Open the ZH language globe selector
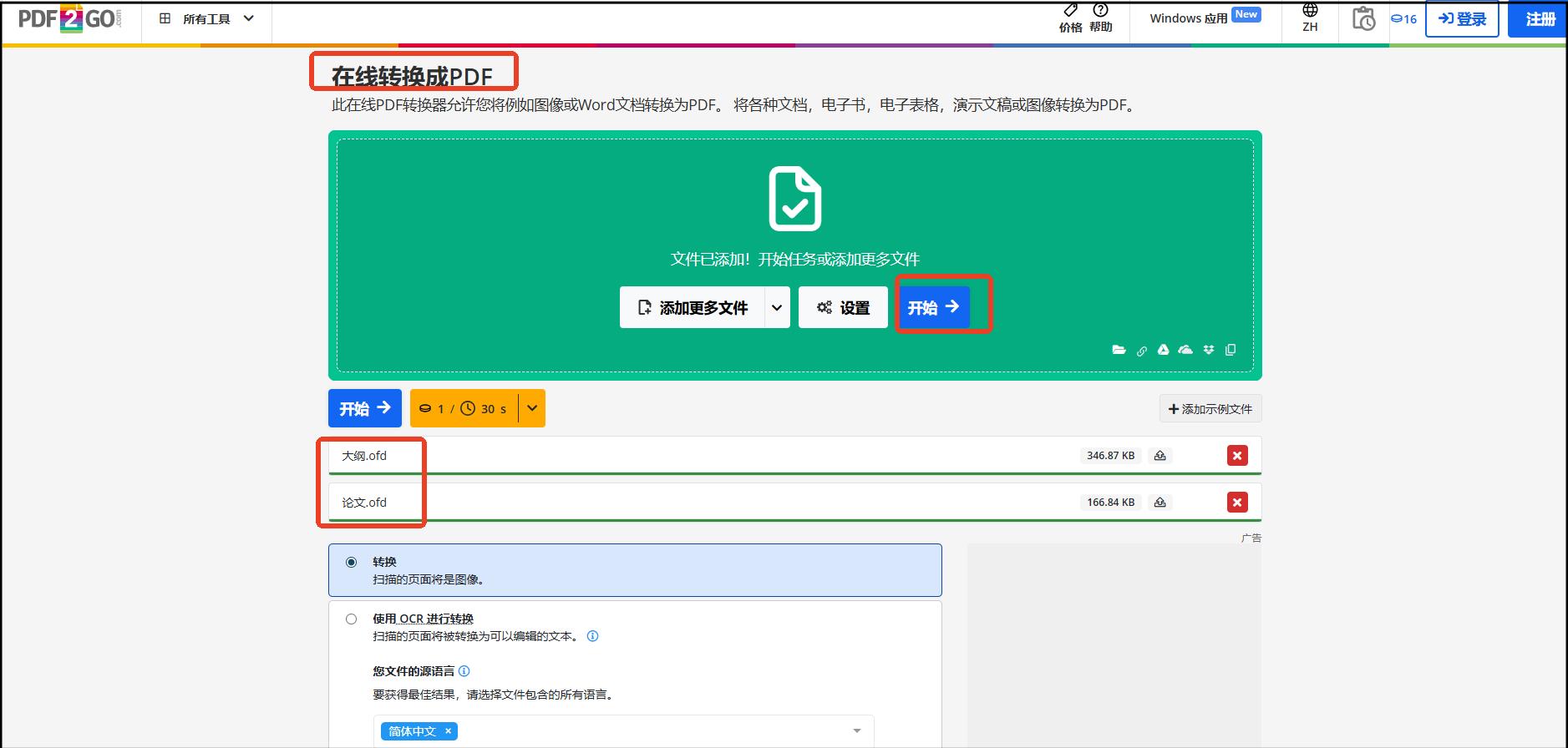 1310,18
